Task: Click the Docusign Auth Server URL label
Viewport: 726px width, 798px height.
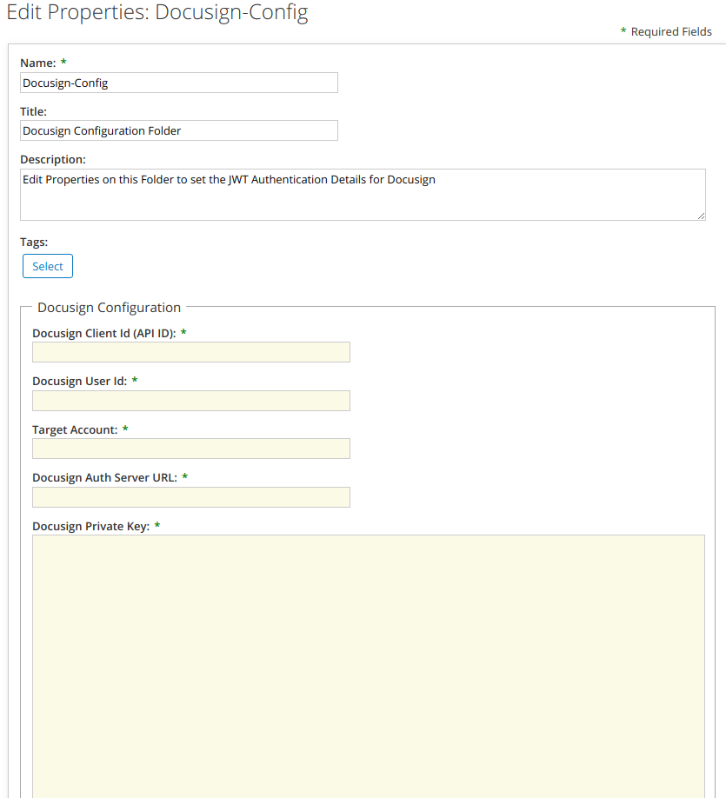Action: click(105, 477)
